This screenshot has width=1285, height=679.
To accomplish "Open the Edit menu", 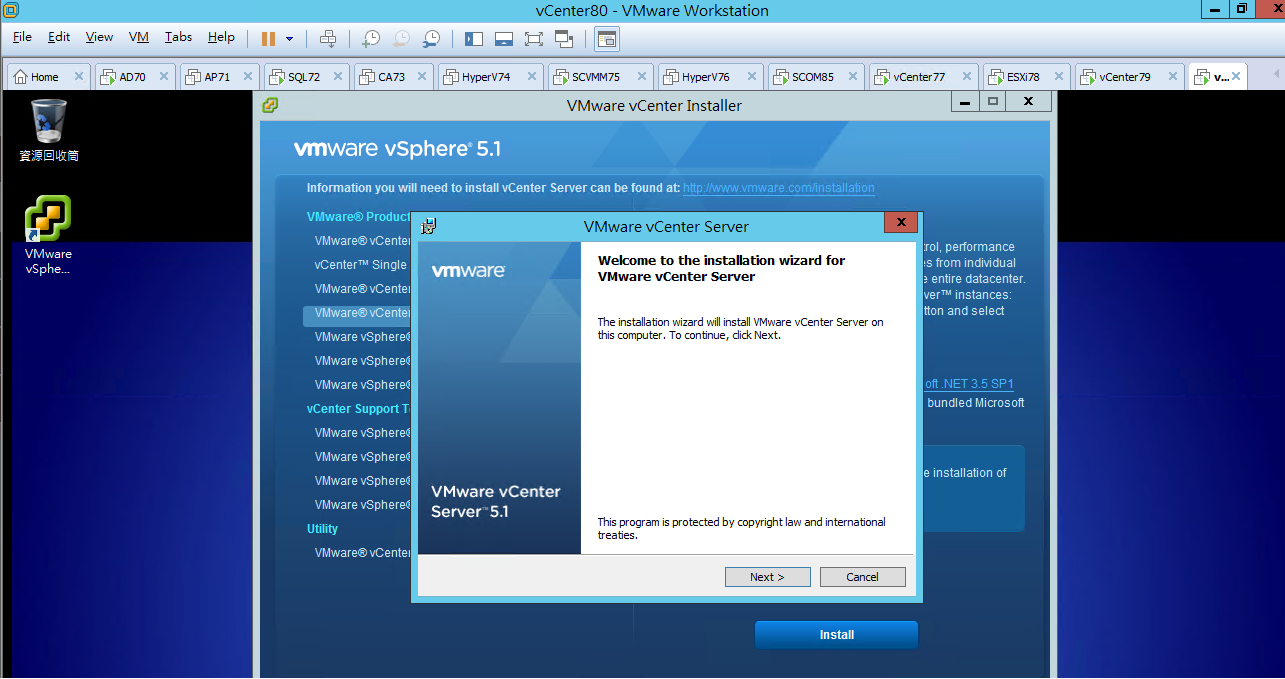I will 59,37.
